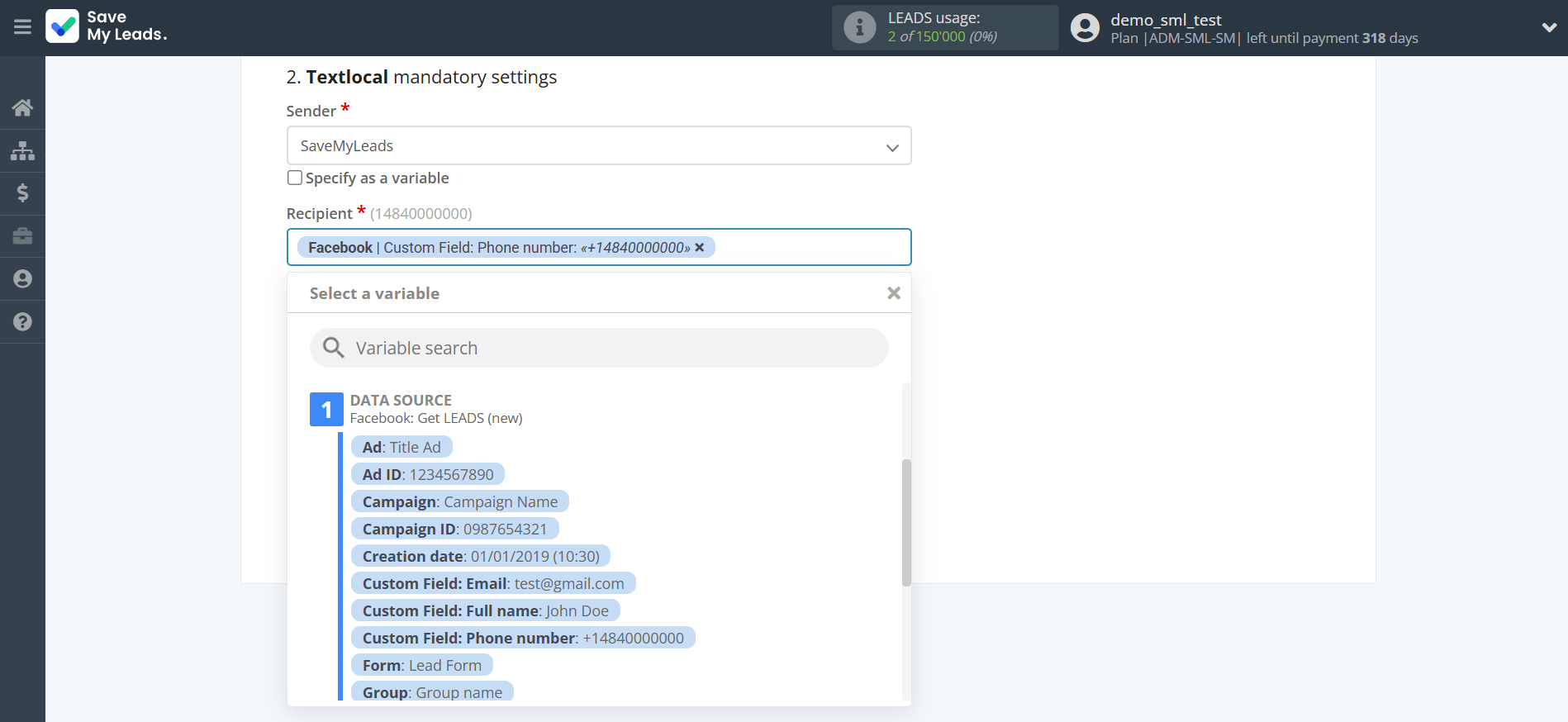Open the hamburger menu
Screen dimensions: 1568x722
[22, 27]
